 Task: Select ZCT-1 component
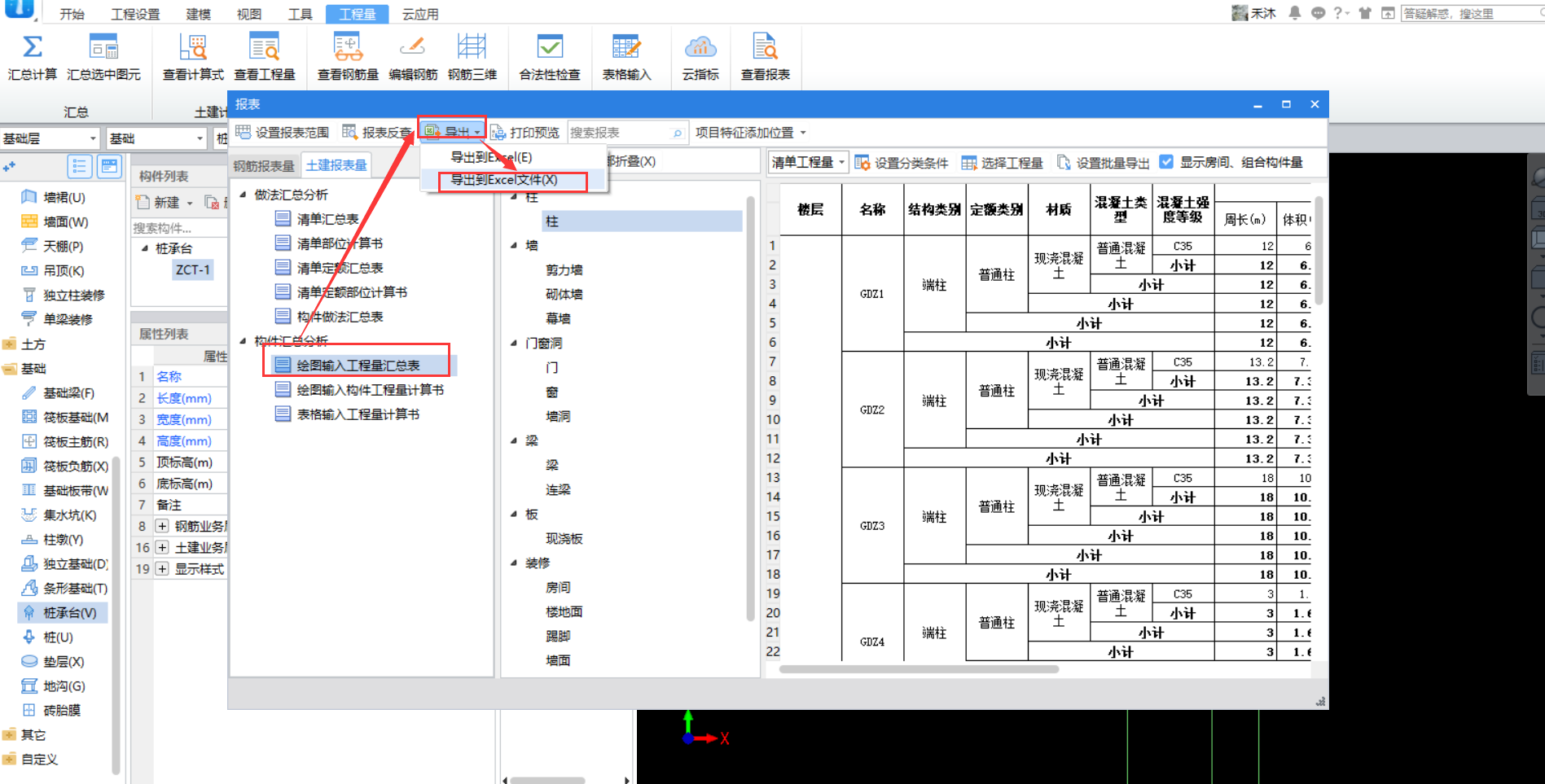point(193,269)
